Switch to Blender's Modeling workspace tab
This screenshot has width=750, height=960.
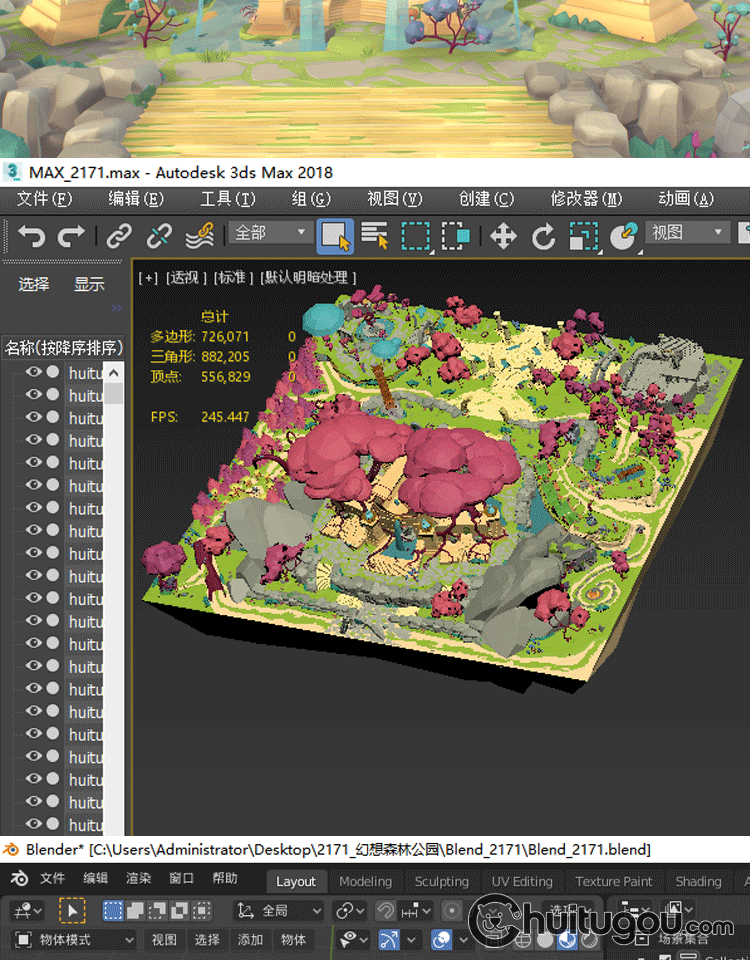(x=365, y=881)
